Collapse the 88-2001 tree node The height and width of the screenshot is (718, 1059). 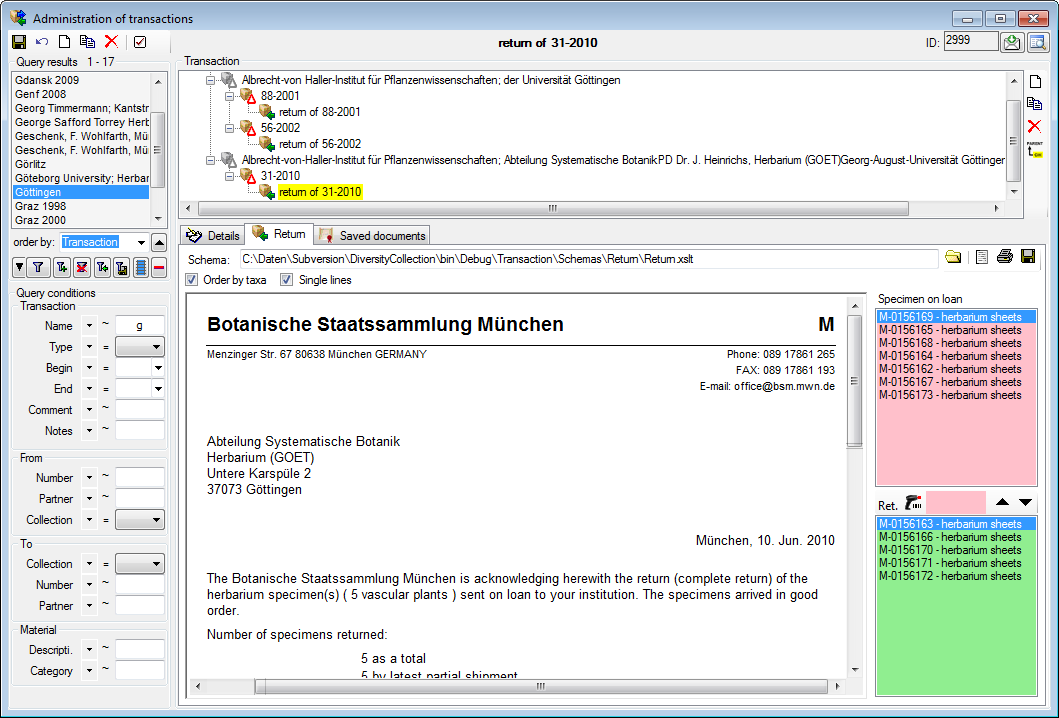coord(230,97)
